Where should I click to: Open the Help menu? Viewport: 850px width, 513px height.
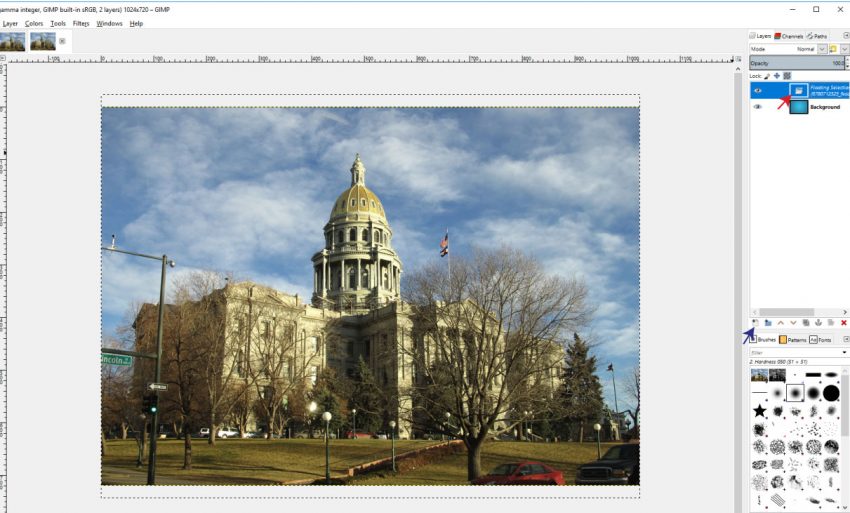point(136,23)
